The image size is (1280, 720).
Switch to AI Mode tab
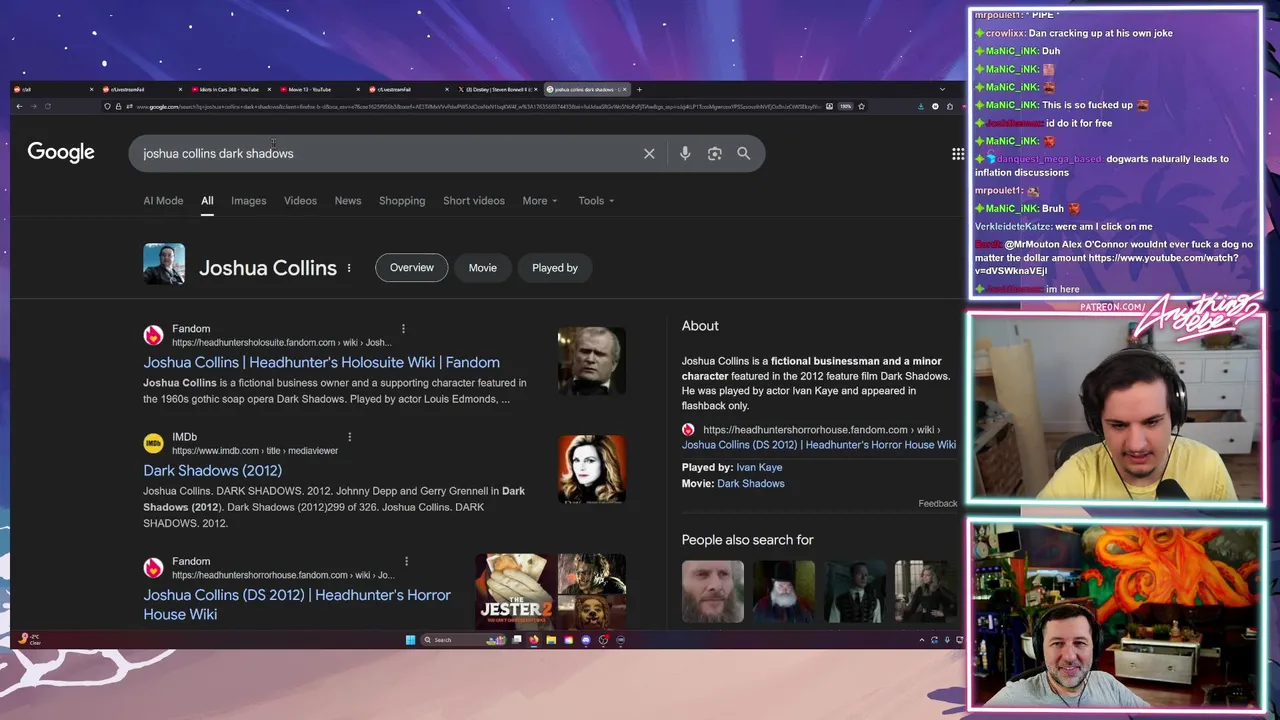pos(163,201)
